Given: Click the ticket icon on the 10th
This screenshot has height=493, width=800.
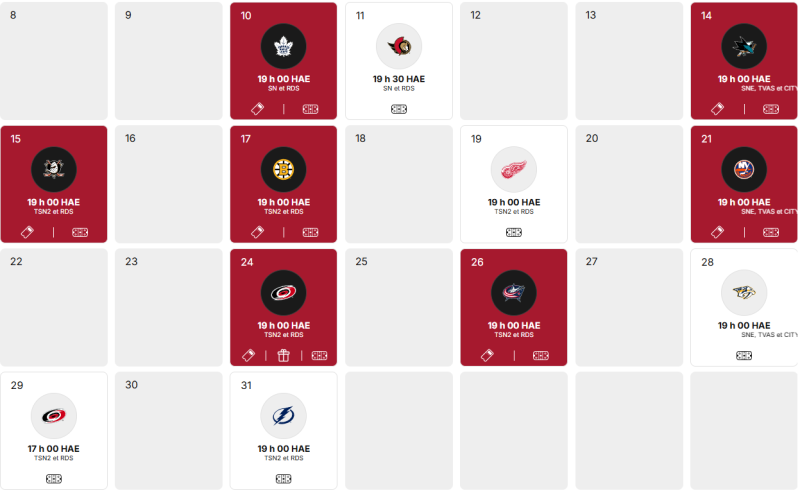Looking at the screenshot, I should [x=256, y=109].
